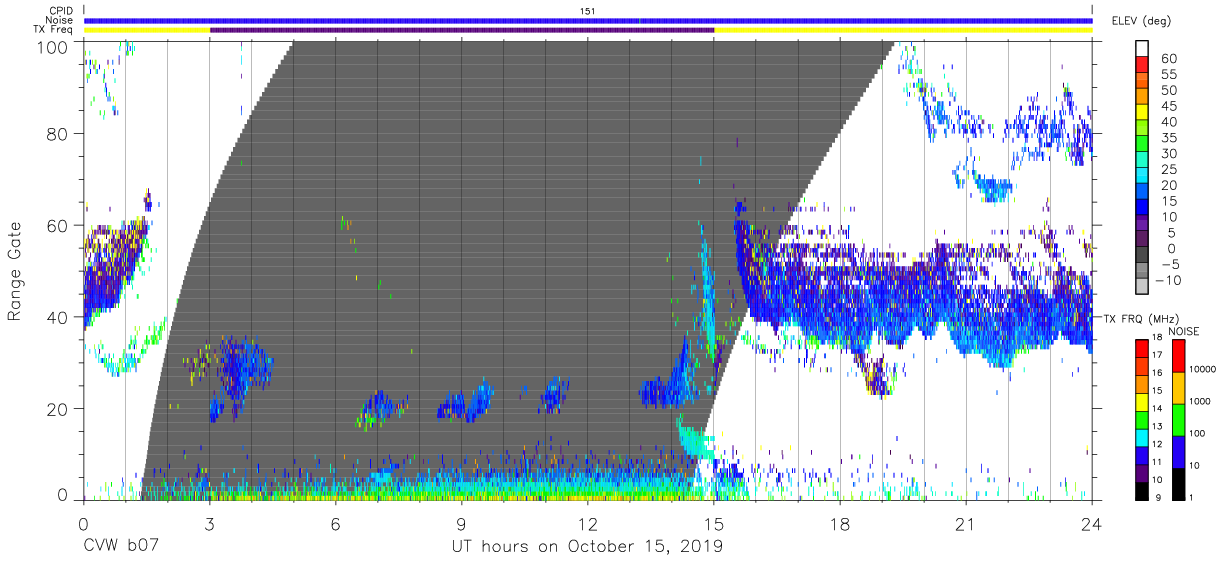Click the y-axis range gate tick '40'
This screenshot has height=567, width=1228.
tap(59, 317)
